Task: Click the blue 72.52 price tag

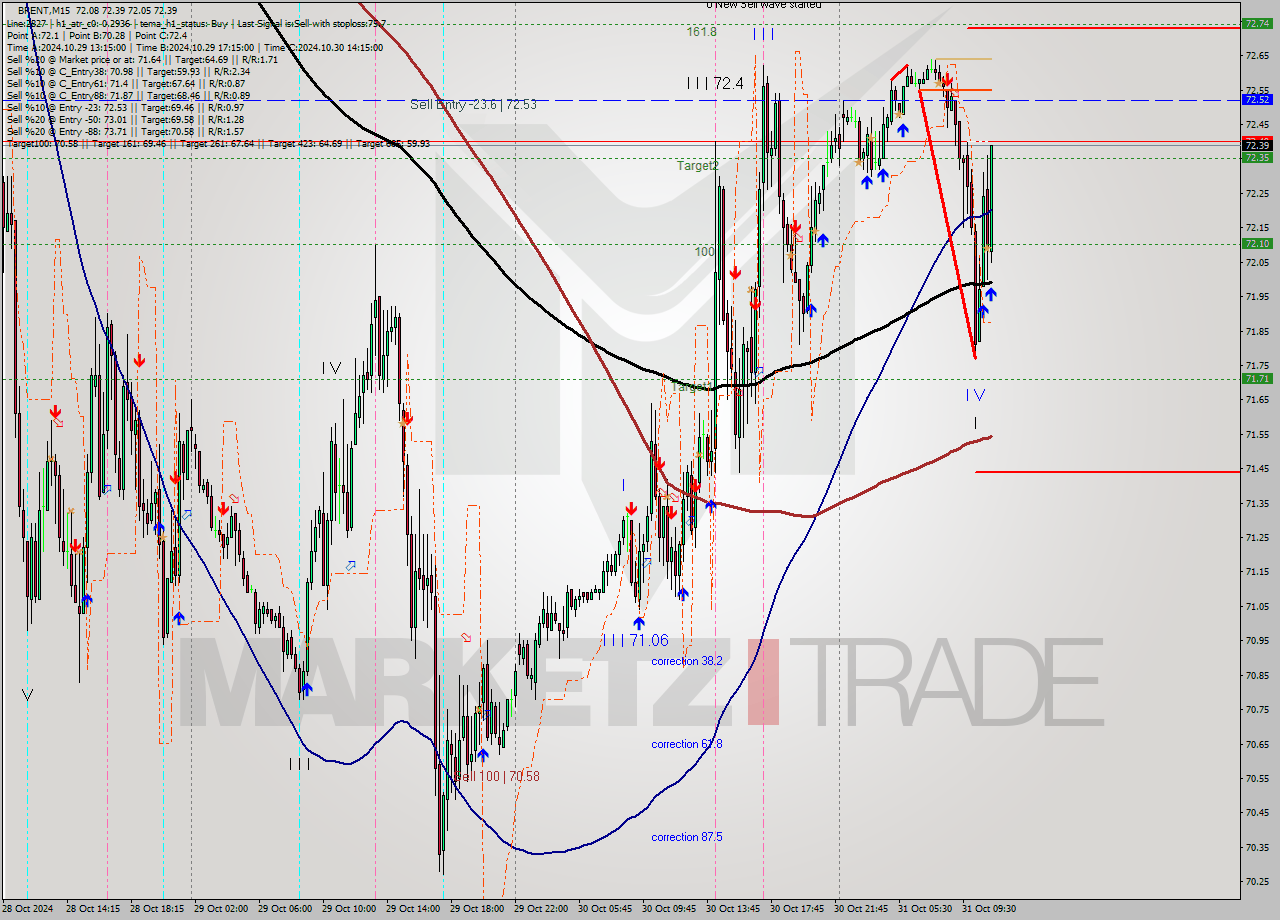Action: tap(1256, 99)
